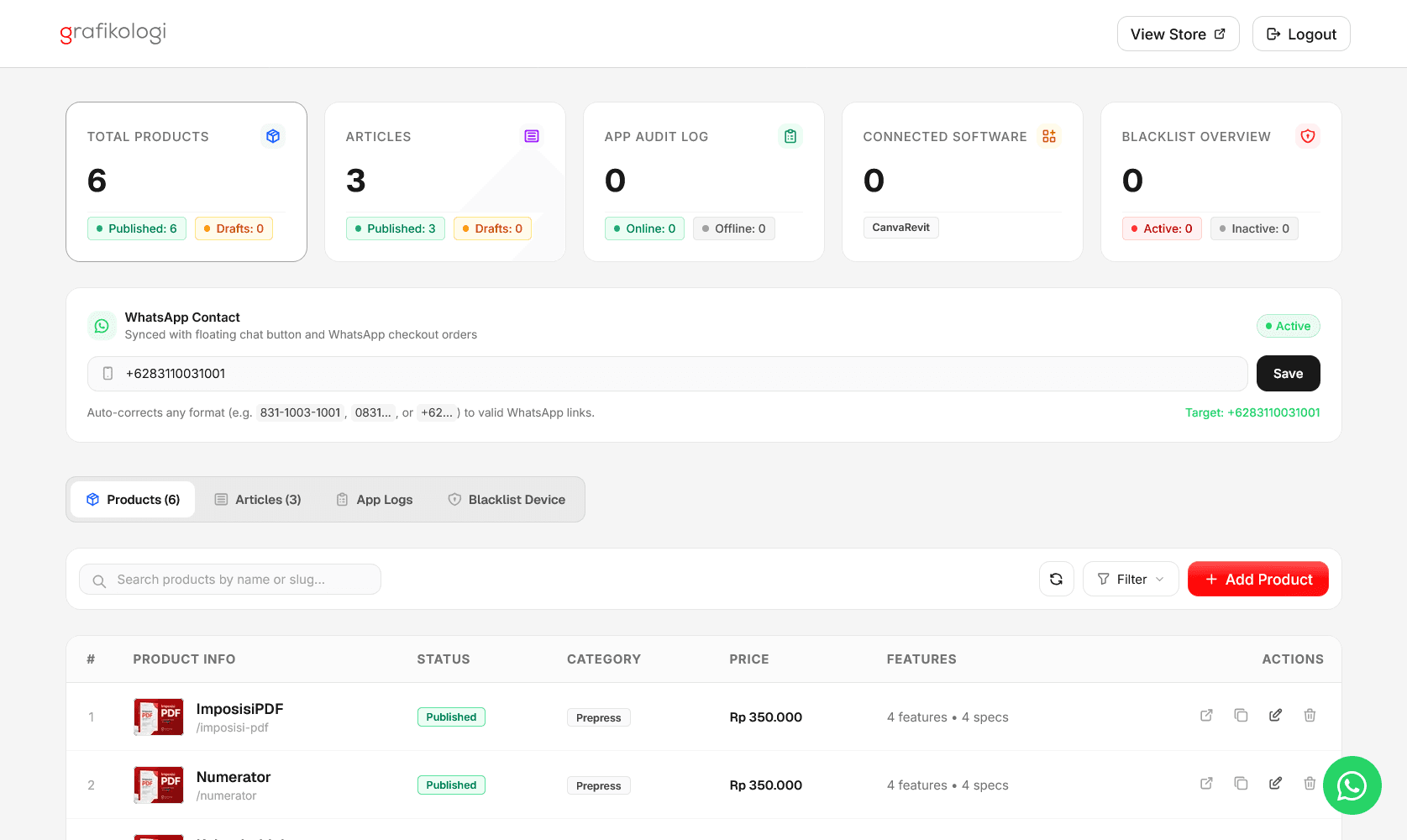1407x840 pixels.
Task: Refresh the products list
Action: point(1057,579)
